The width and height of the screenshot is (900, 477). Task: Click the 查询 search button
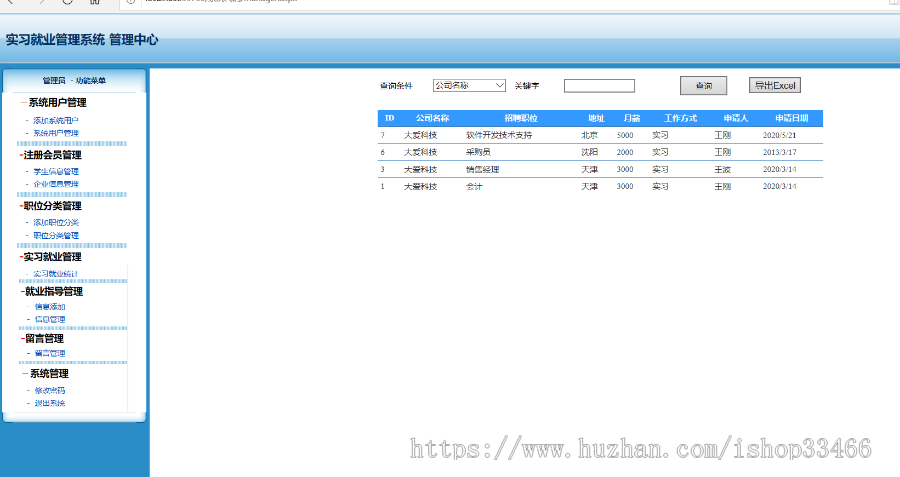703,86
